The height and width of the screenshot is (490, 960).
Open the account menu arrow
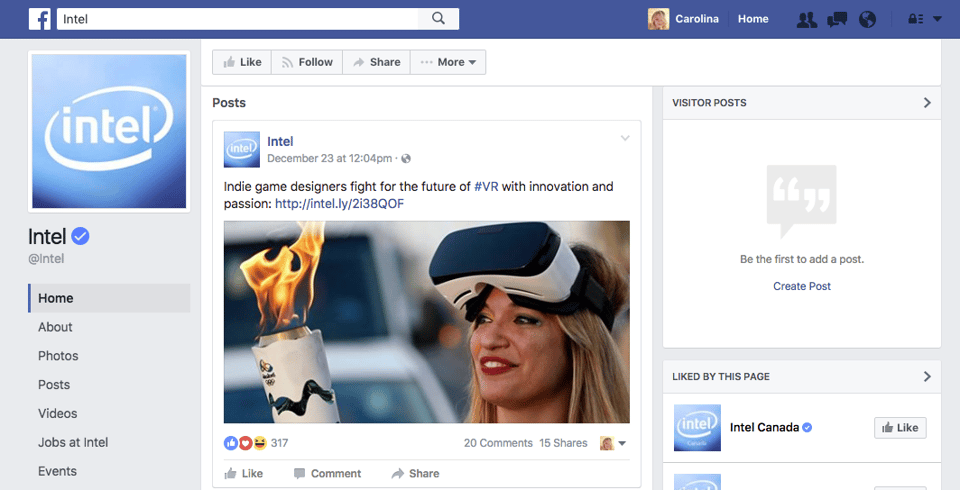[x=937, y=19]
